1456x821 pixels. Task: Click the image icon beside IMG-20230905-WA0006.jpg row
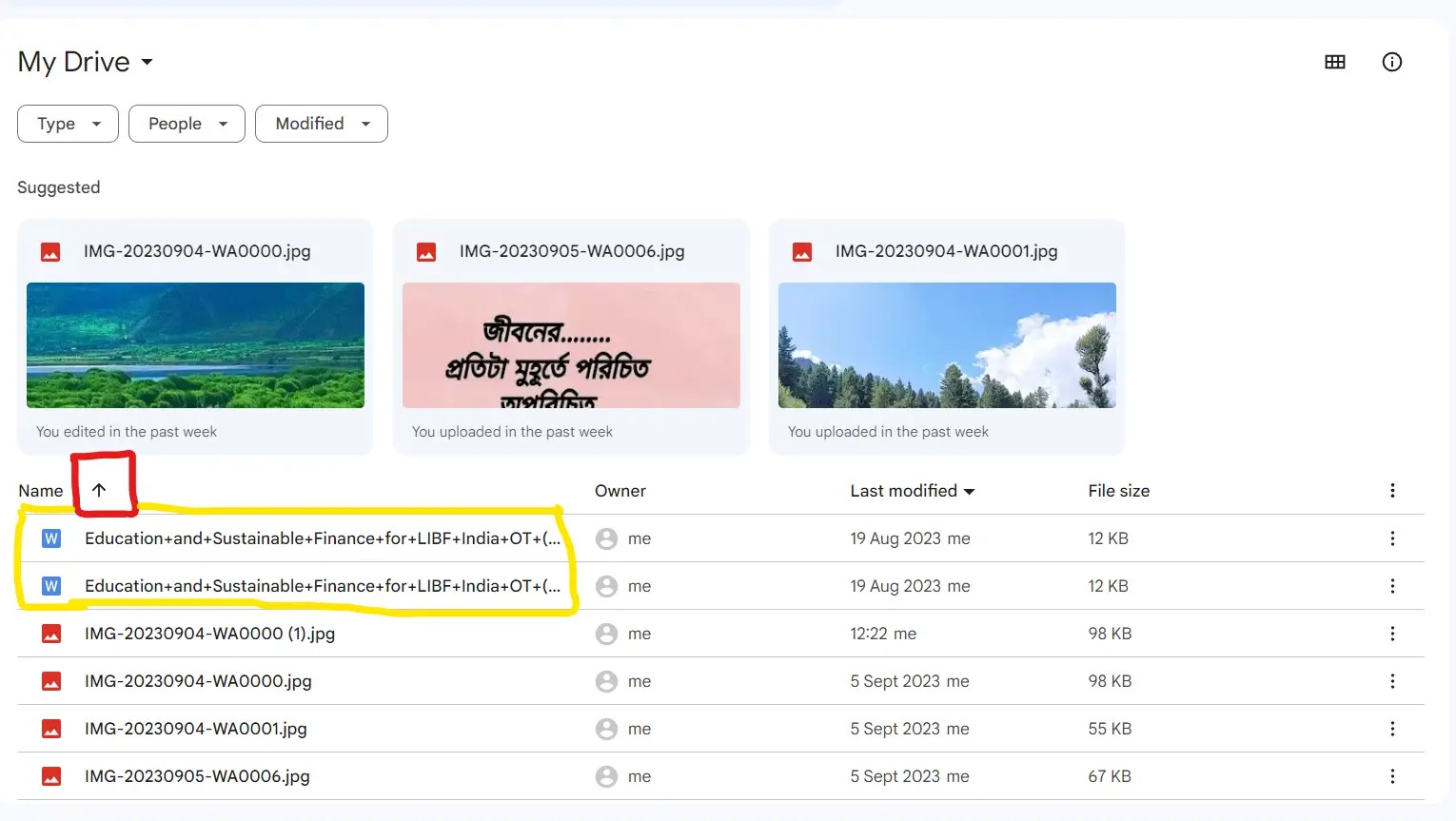pos(51,776)
